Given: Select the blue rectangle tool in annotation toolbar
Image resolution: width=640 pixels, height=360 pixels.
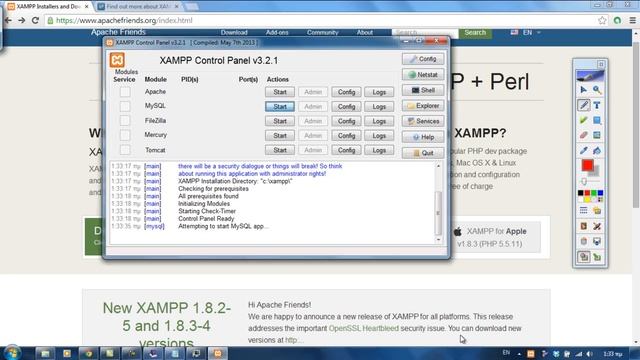Looking at the screenshot, I should (x=597, y=120).
